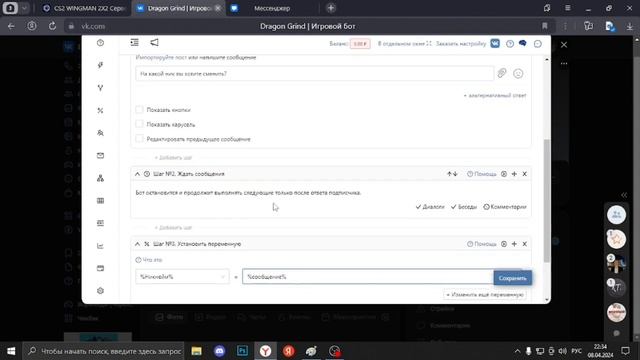Open the help icon in the left sidebar
640x360 pixels.
tap(100, 43)
